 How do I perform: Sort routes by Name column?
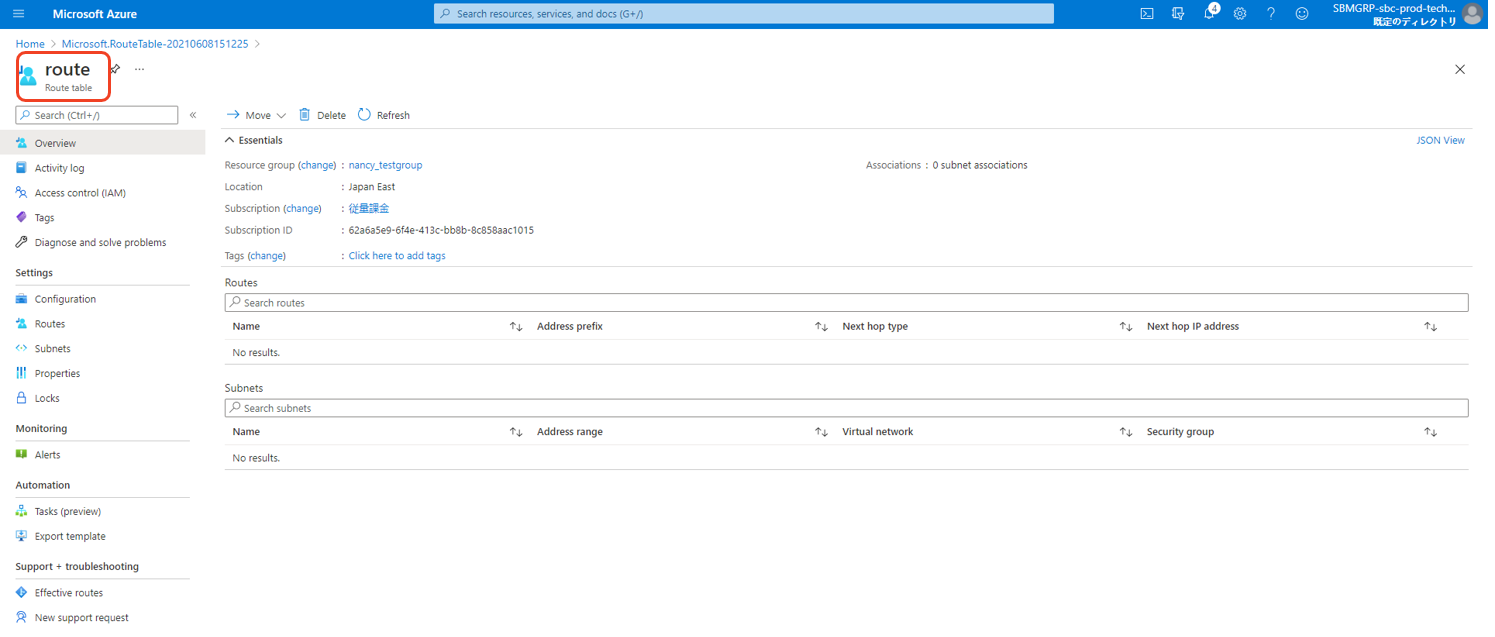point(516,327)
